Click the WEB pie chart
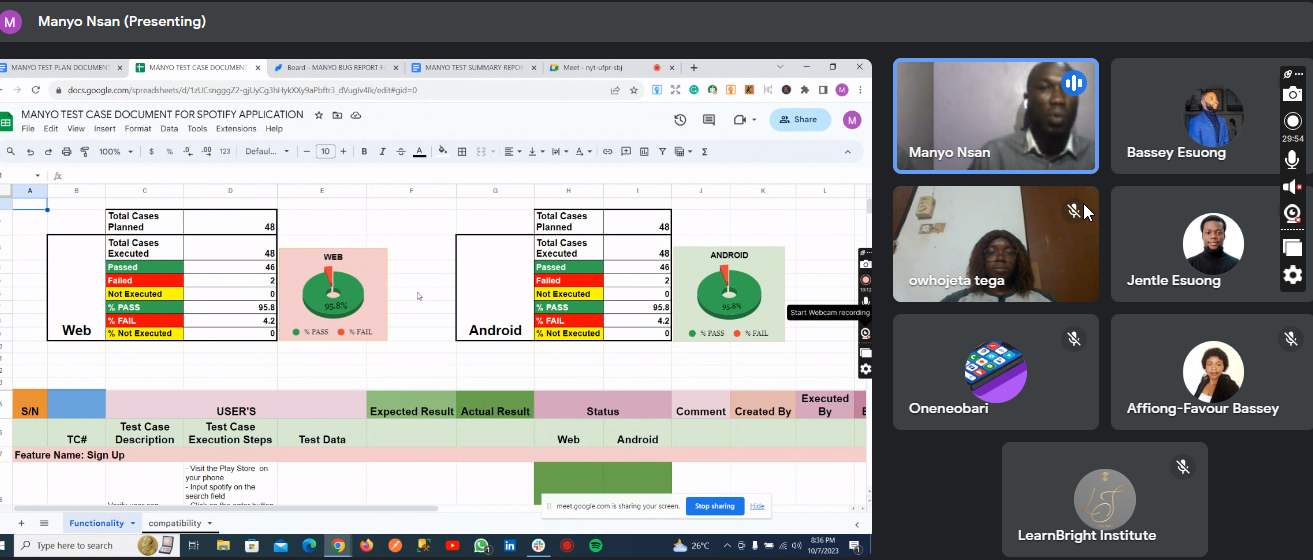The height and width of the screenshot is (560, 1313). 332,294
